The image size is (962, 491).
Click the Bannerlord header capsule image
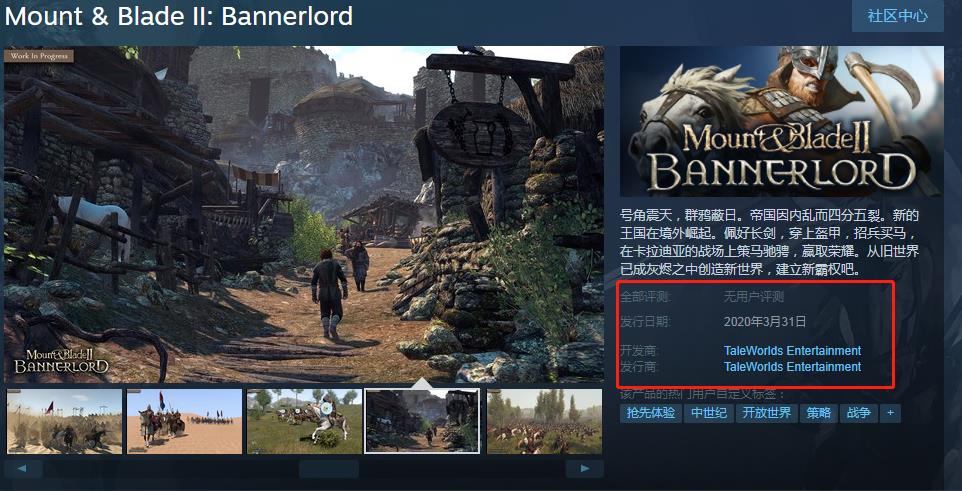pos(782,122)
